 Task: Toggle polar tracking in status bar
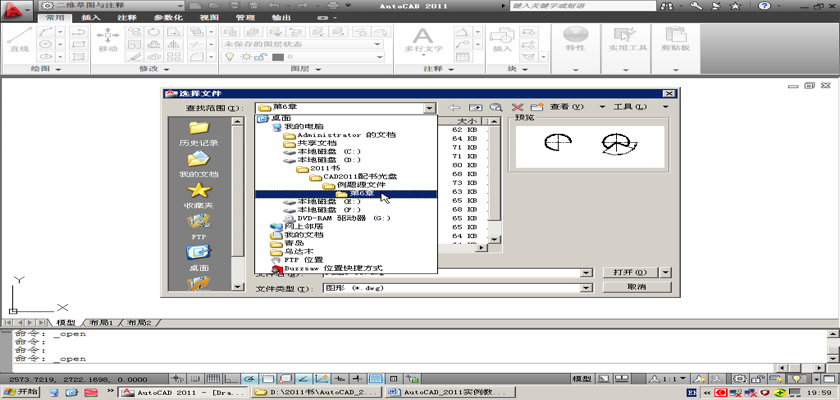point(249,379)
